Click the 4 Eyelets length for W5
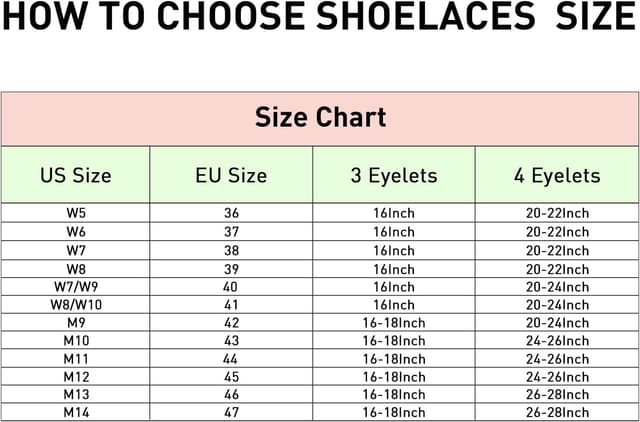 pyautogui.click(x=557, y=213)
